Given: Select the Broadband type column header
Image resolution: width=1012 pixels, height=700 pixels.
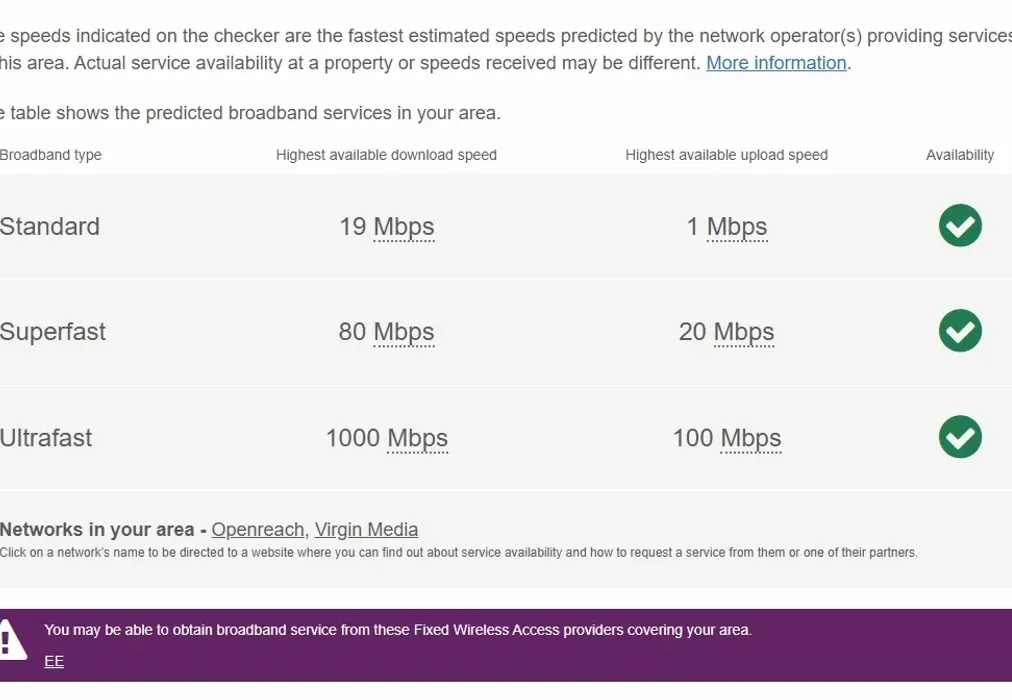Looking at the screenshot, I should [51, 155].
